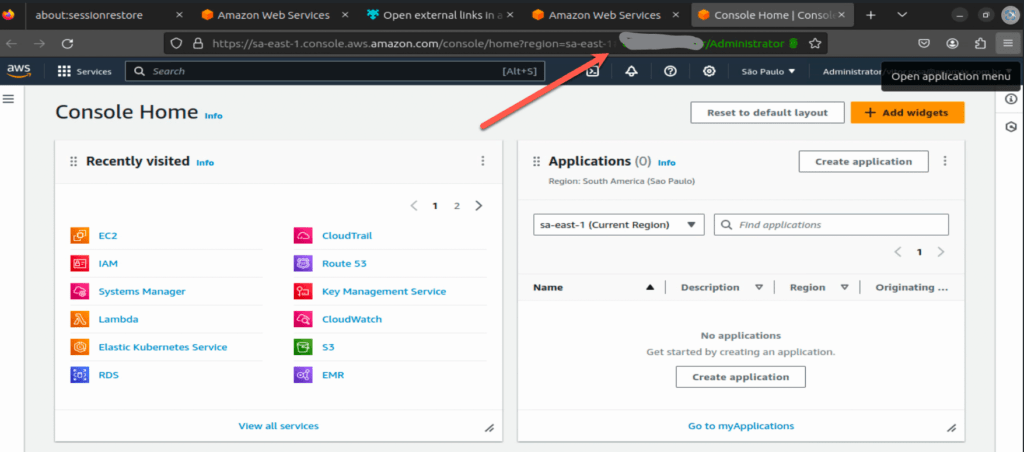
Task: Open Applications widget options menu
Action: [x=945, y=161]
